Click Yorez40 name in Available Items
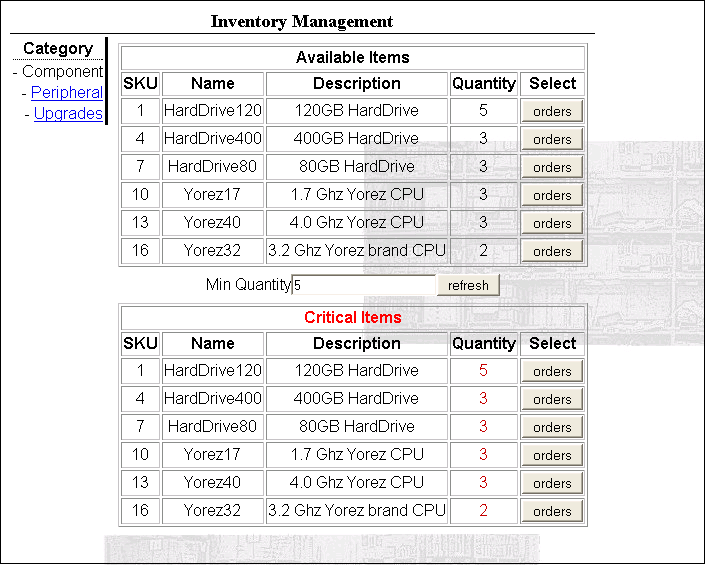This screenshot has height=565, width=705. point(212,222)
